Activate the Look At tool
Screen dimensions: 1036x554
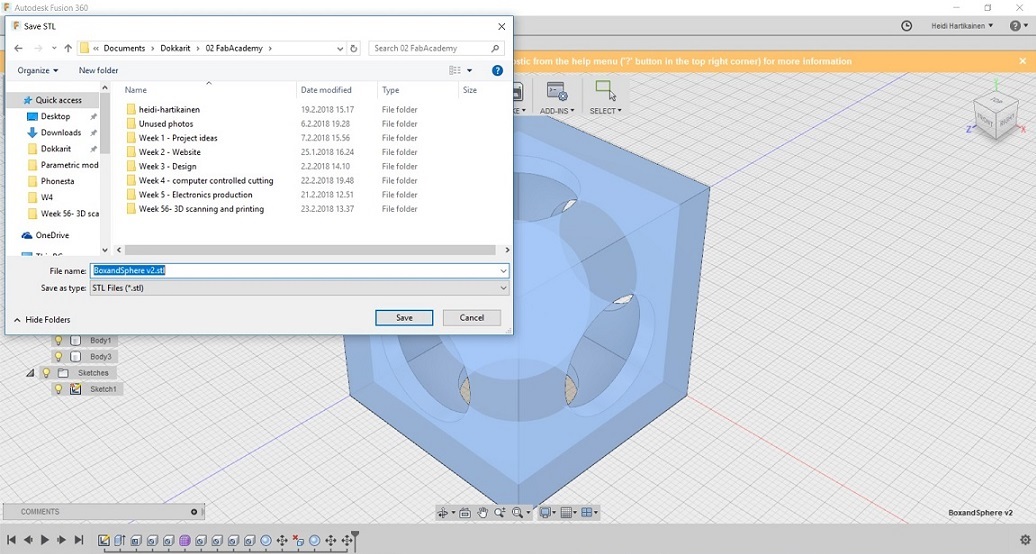[x=465, y=512]
